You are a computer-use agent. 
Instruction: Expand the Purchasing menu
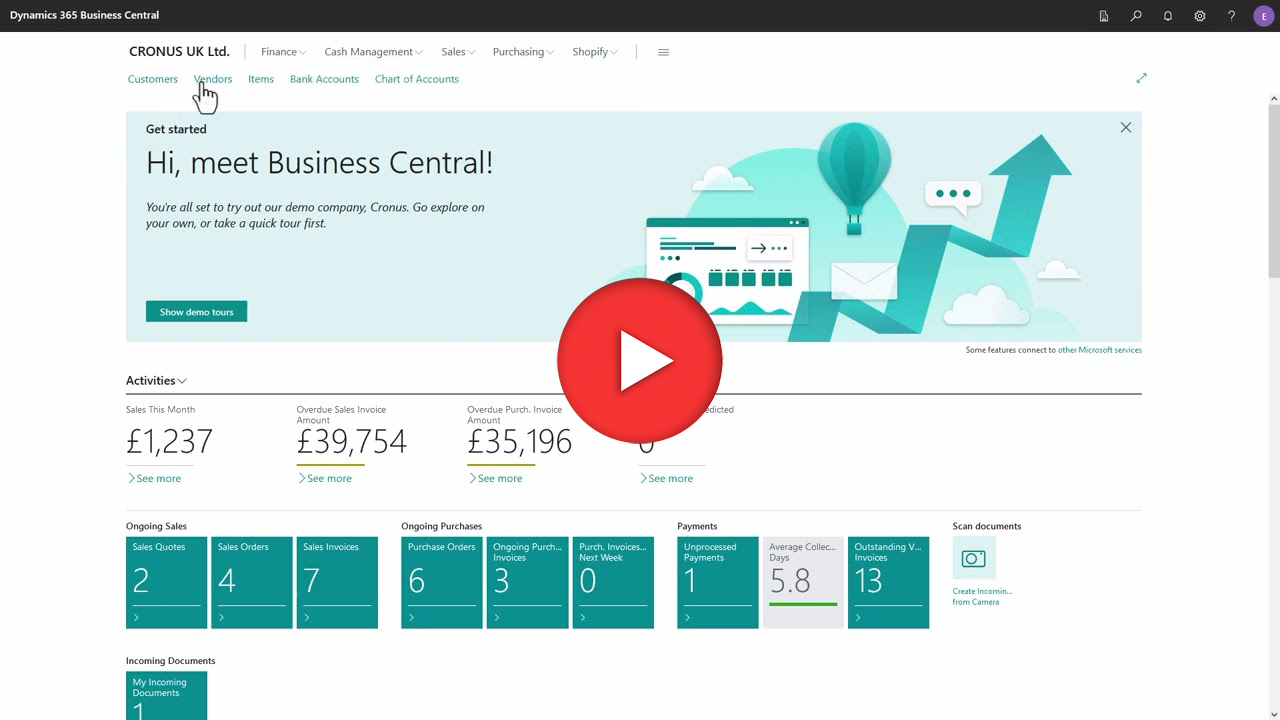point(523,52)
